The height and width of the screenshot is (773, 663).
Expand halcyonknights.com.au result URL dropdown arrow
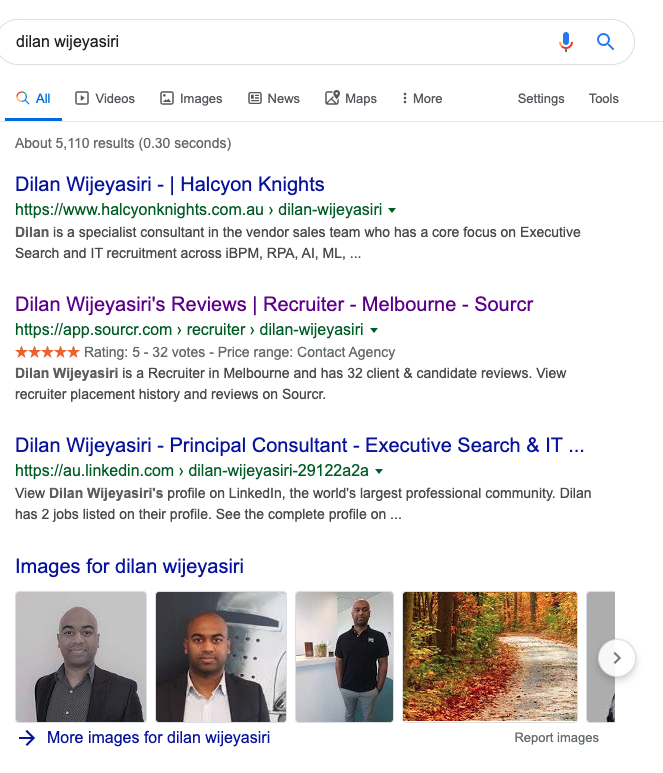pyautogui.click(x=392, y=210)
